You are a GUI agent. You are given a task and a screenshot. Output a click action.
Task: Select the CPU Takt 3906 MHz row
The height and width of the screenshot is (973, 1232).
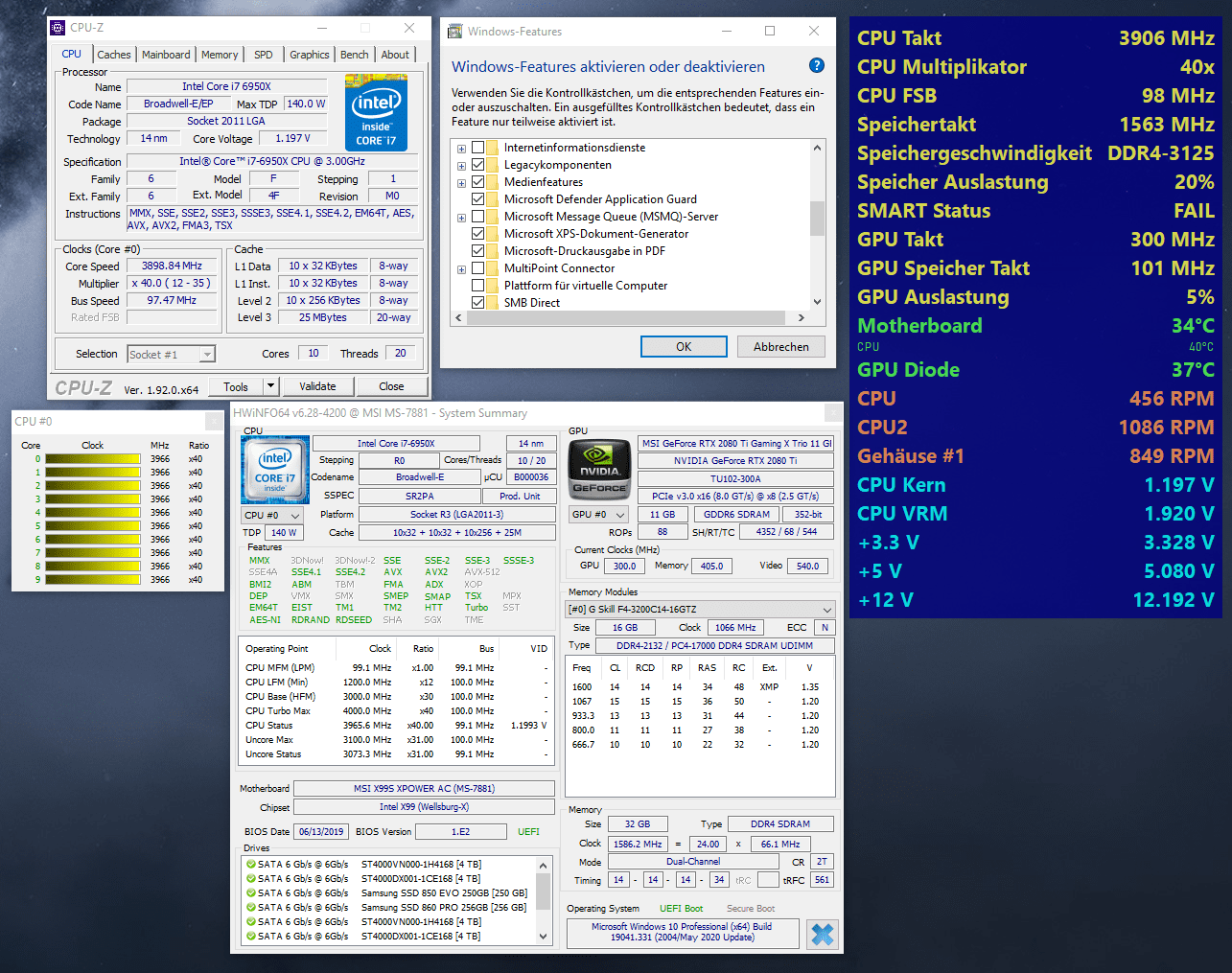(x=1035, y=38)
